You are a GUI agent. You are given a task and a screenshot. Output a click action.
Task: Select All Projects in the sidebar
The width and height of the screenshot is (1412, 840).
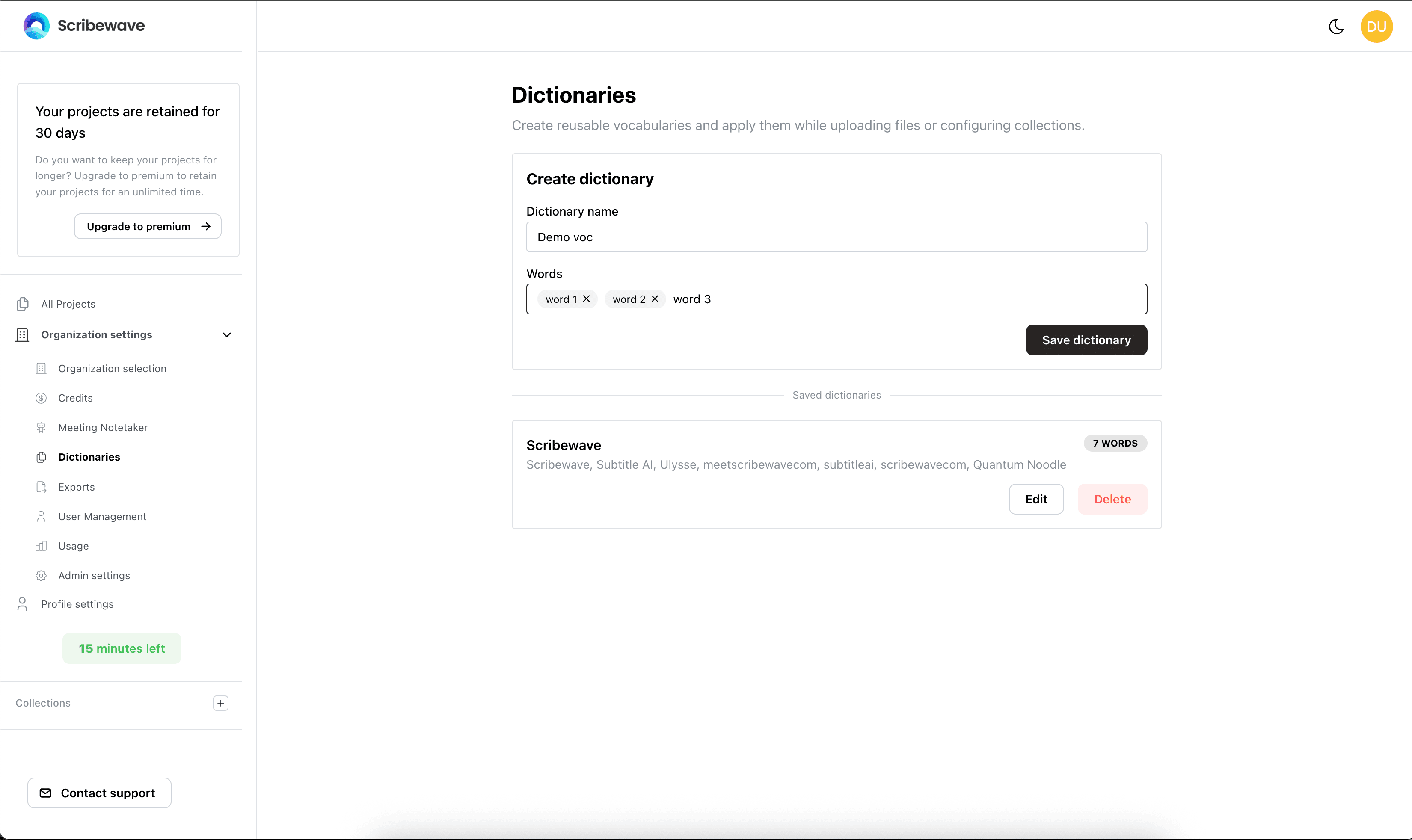(68, 304)
